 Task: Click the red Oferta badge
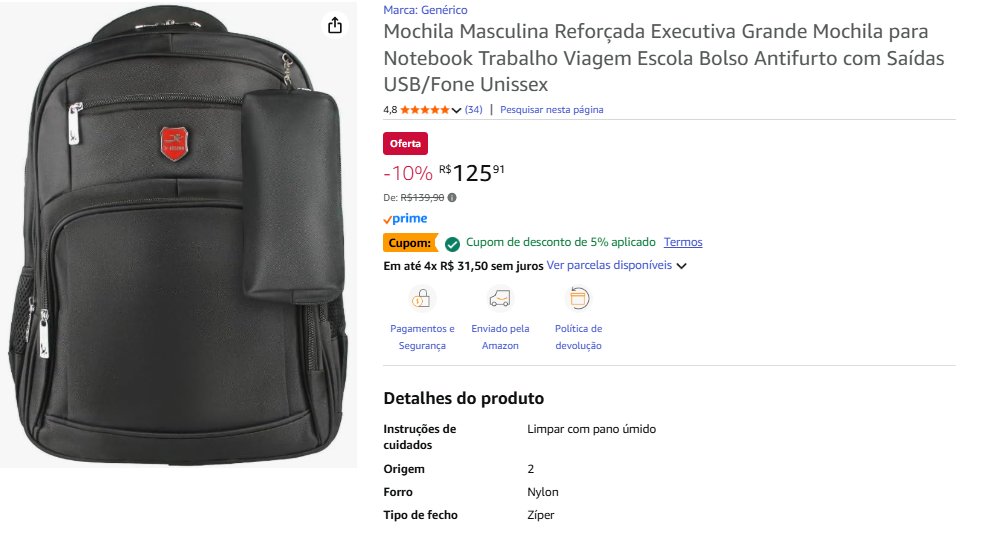pos(405,143)
